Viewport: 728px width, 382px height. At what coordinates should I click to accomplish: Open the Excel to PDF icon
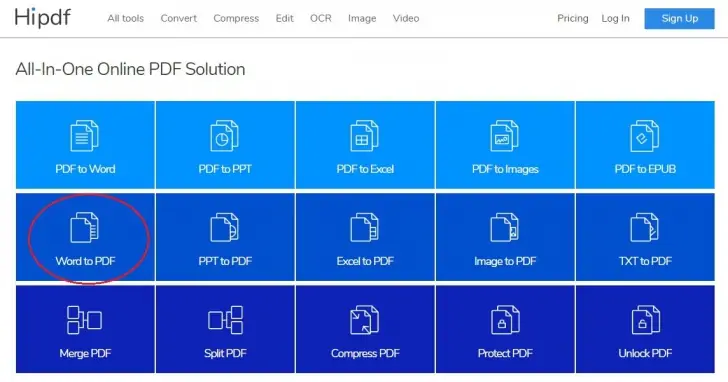pos(364,227)
